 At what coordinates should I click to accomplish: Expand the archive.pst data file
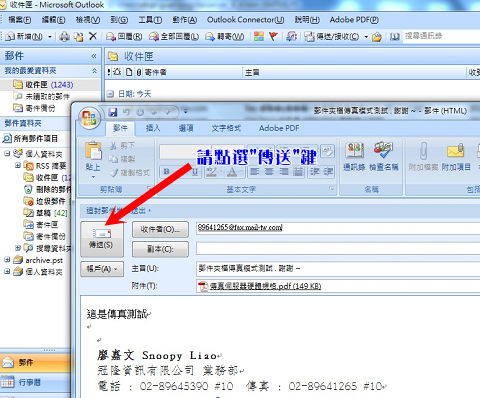[x=7, y=260]
